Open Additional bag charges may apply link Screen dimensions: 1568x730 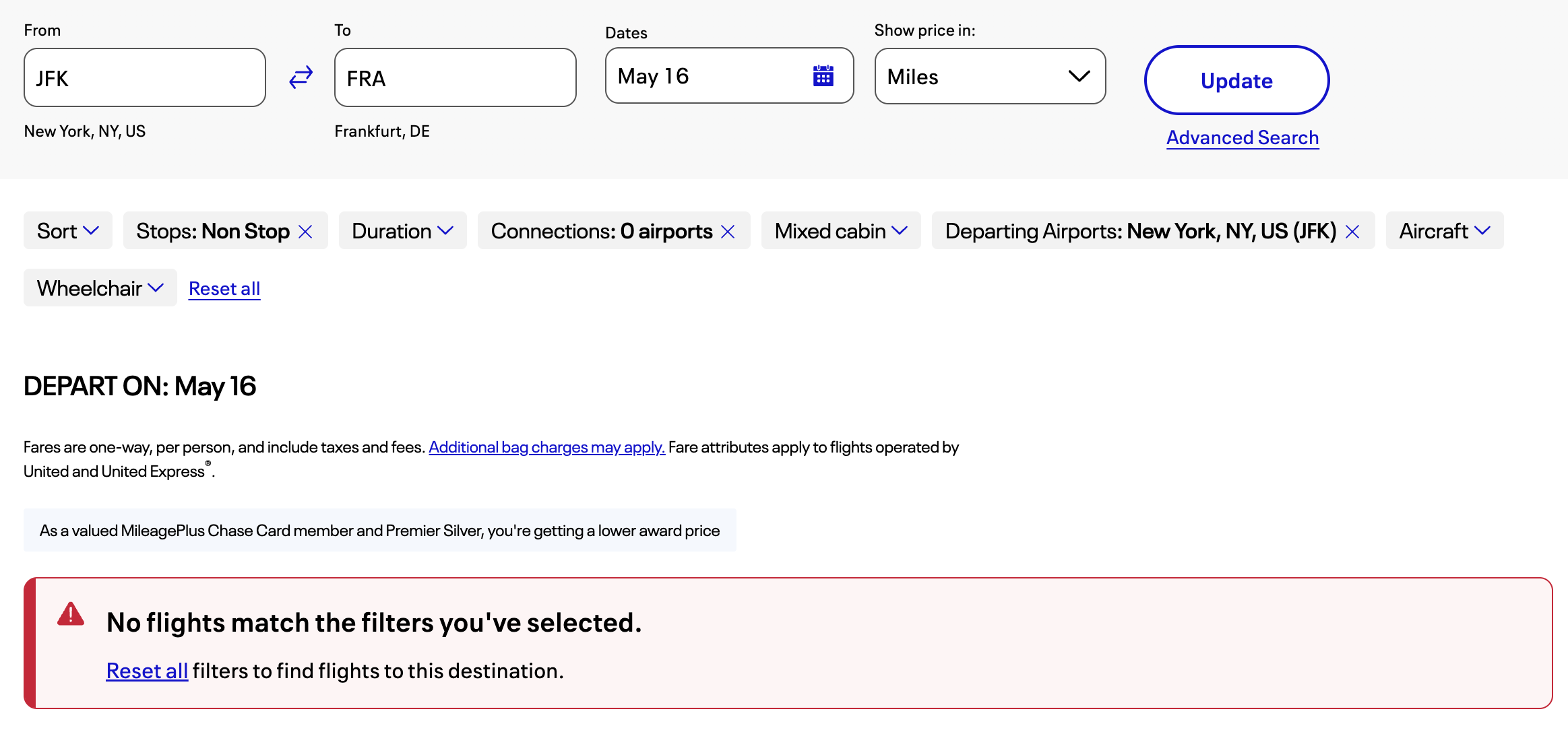pyautogui.click(x=546, y=447)
